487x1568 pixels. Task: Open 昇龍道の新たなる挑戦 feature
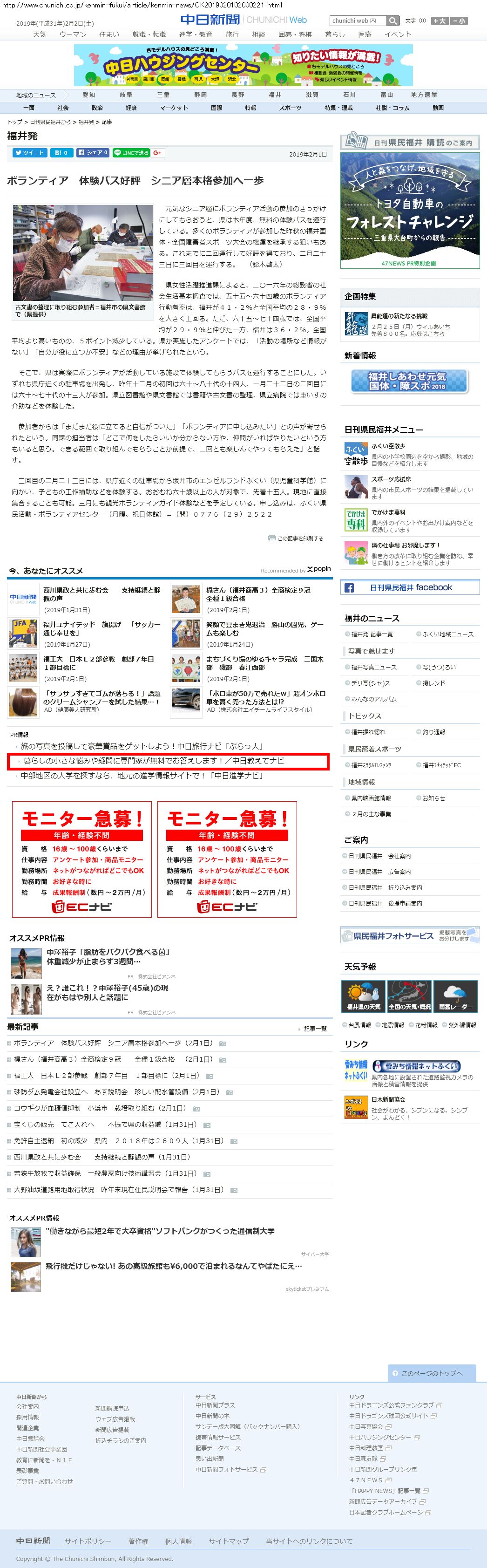pyautogui.click(x=399, y=316)
